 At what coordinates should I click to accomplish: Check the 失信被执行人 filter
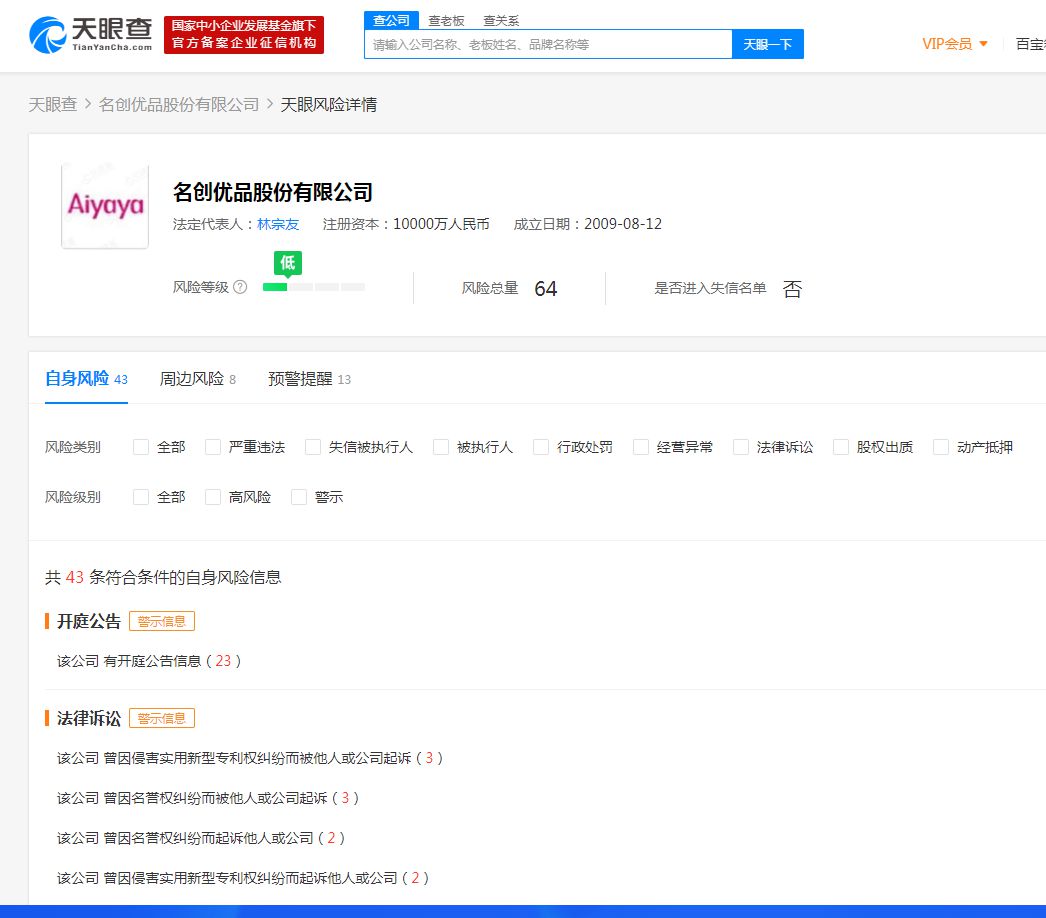(313, 447)
